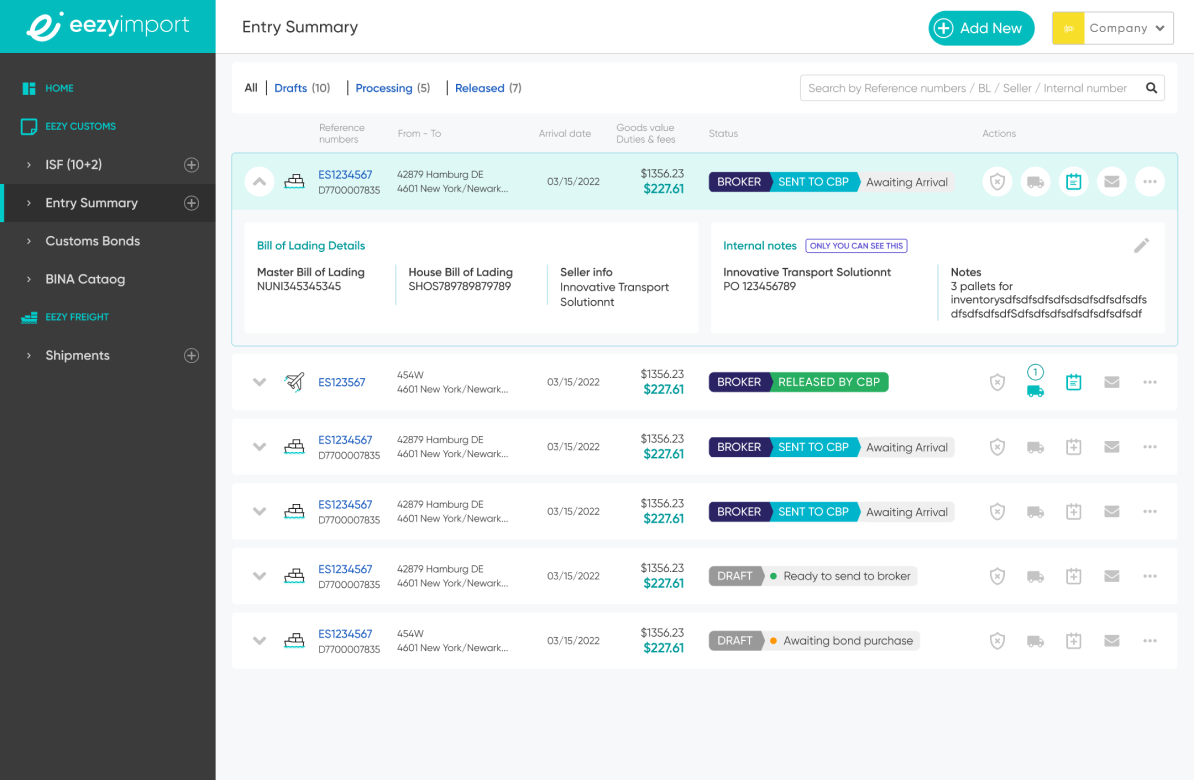Click the ONLY YOU CAN SEE THIS badge
The width and height of the screenshot is (1194, 780).
(x=856, y=246)
